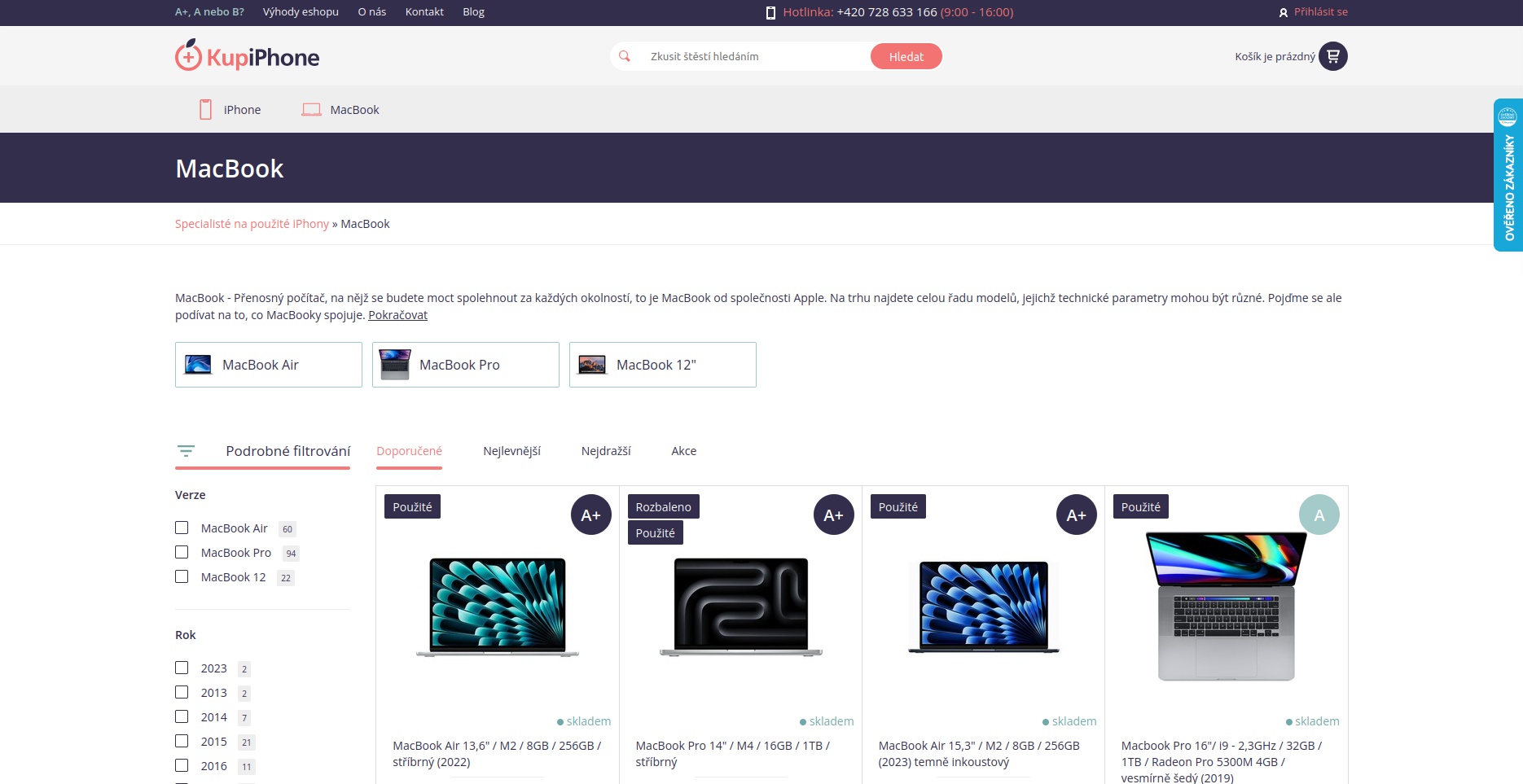Open the MacBook Air 15,3" product image

983,607
